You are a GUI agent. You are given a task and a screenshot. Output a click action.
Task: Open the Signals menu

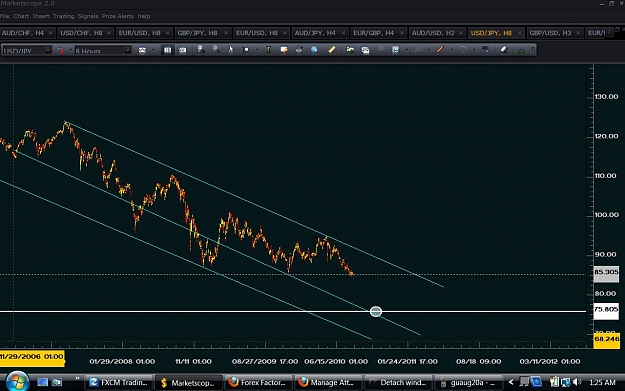click(x=88, y=16)
